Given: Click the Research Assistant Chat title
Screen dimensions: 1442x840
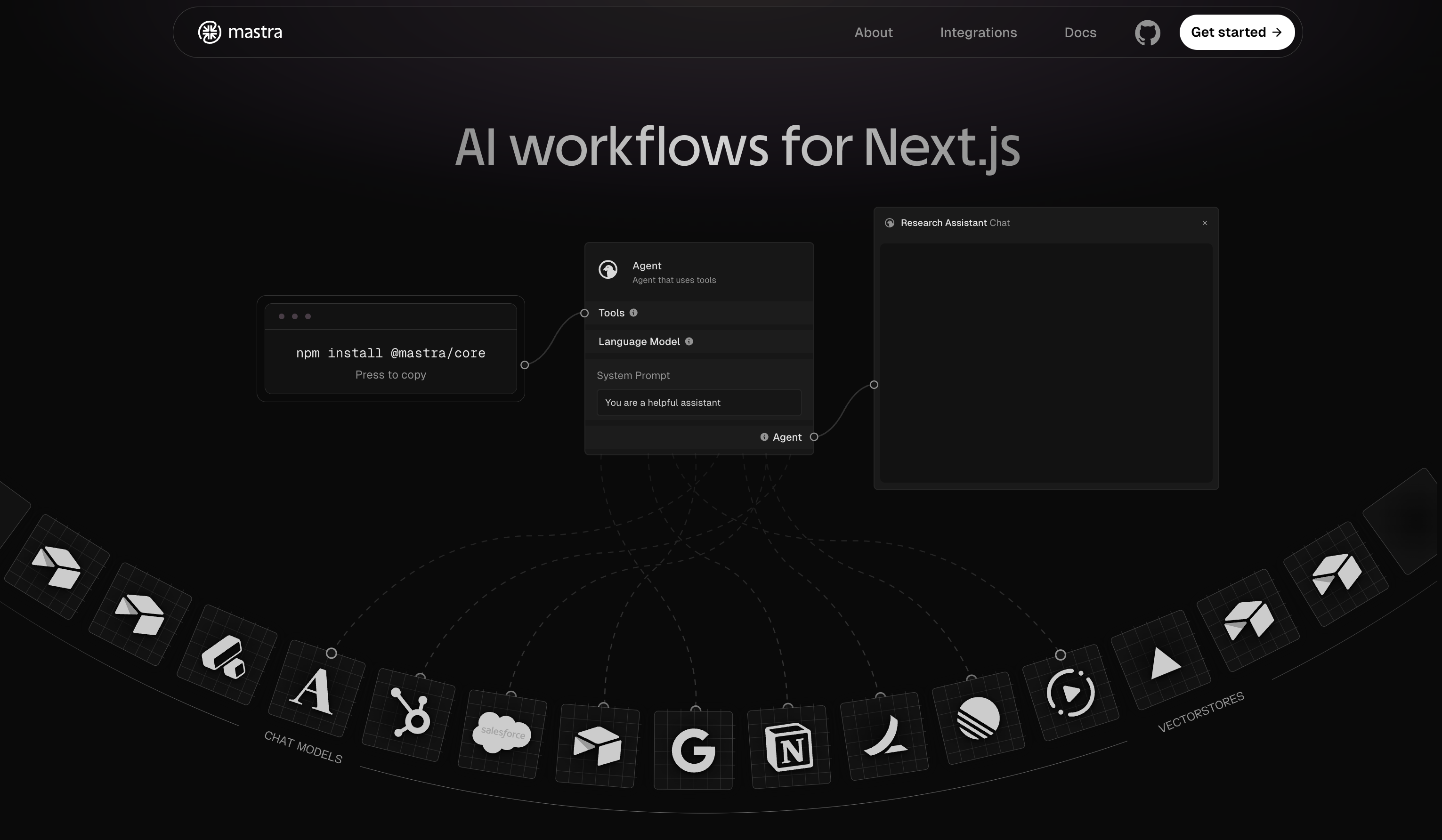Looking at the screenshot, I should [x=955, y=223].
